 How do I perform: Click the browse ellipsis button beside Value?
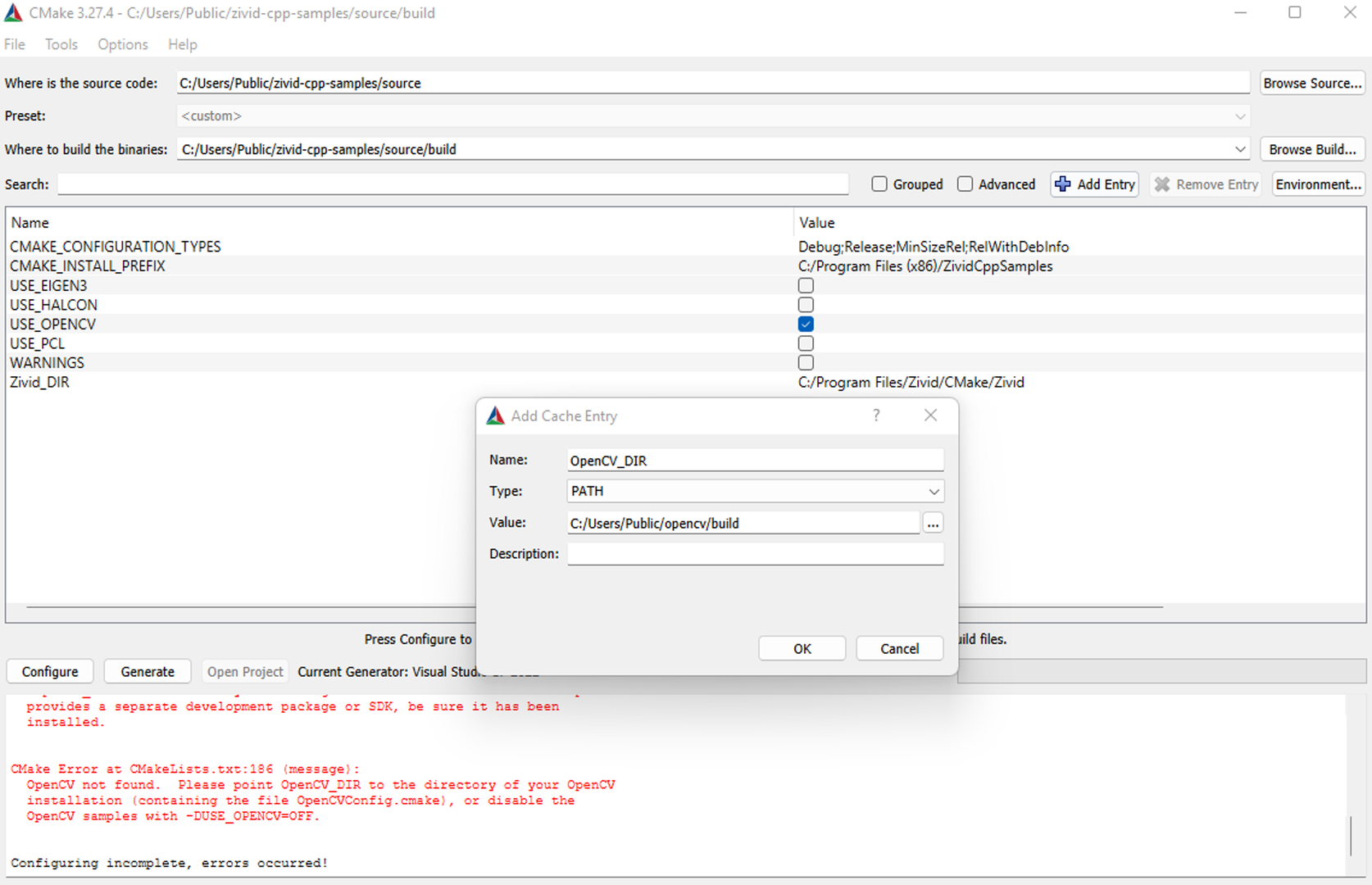933,523
